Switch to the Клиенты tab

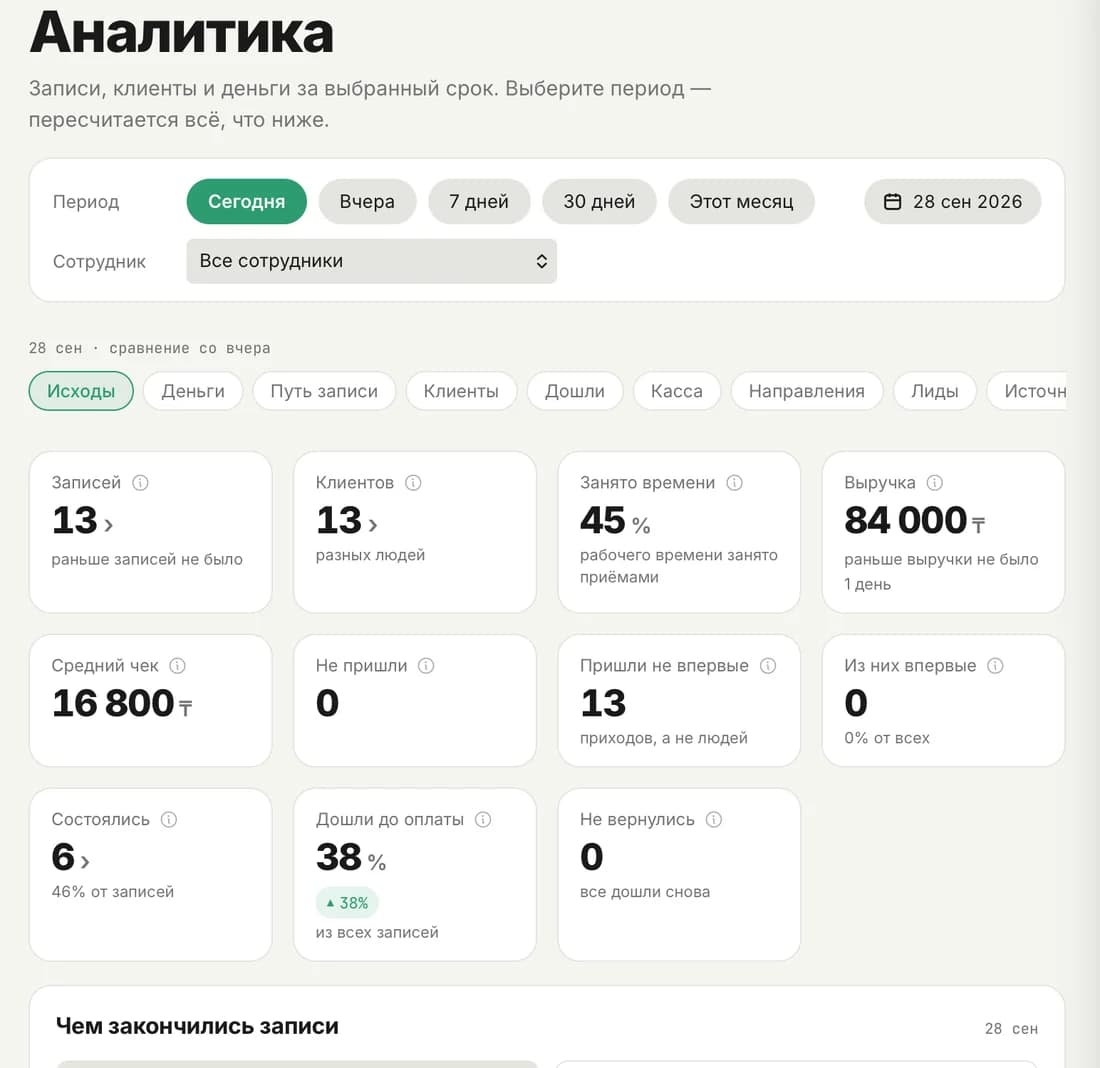pos(461,392)
